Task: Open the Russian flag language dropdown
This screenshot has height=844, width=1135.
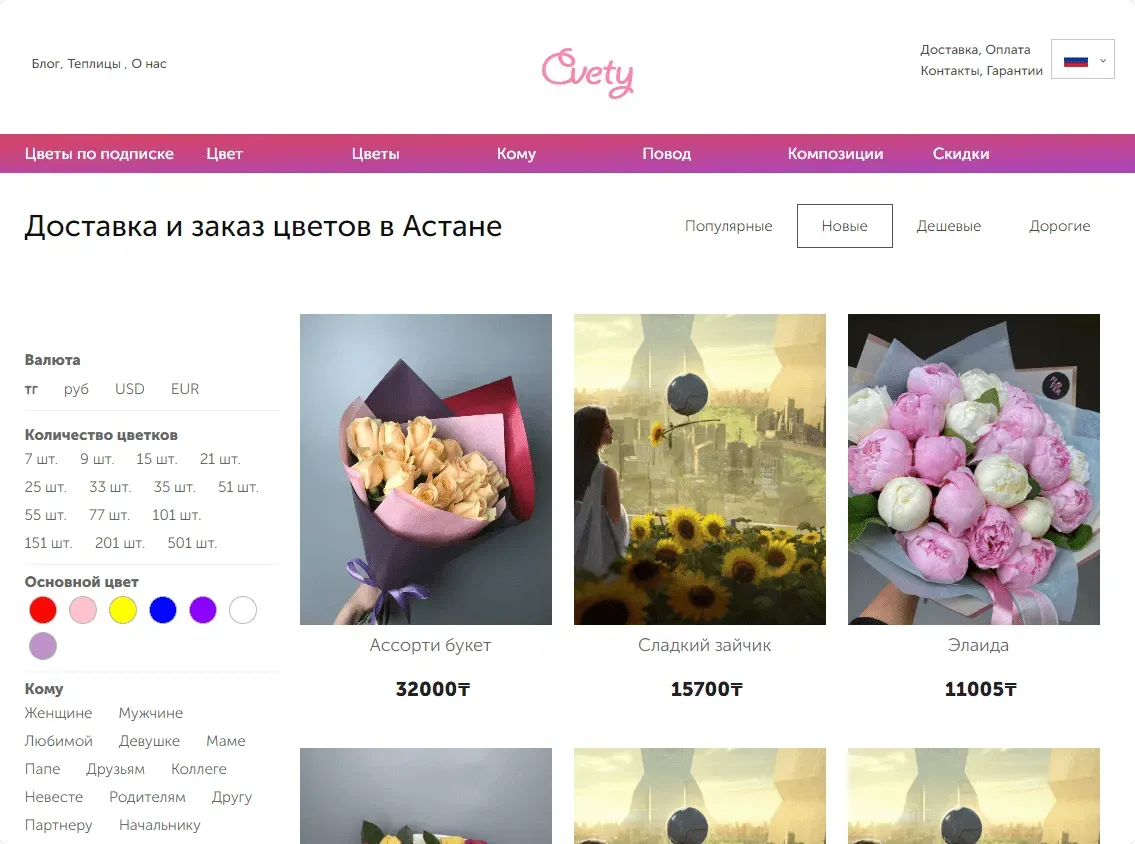Action: tap(1082, 59)
